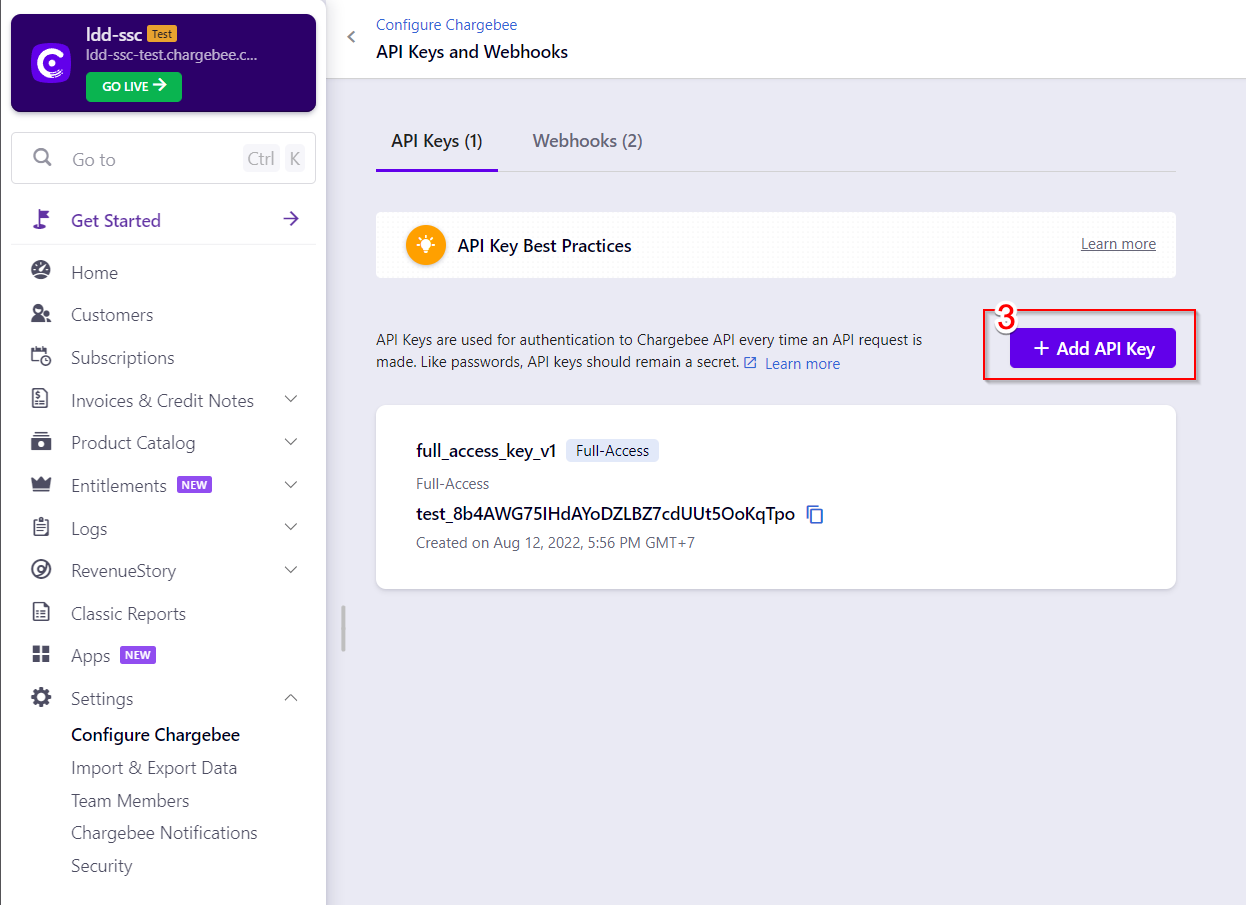1246x905 pixels.
Task: Click the sidebar resize handle
Action: 343,628
